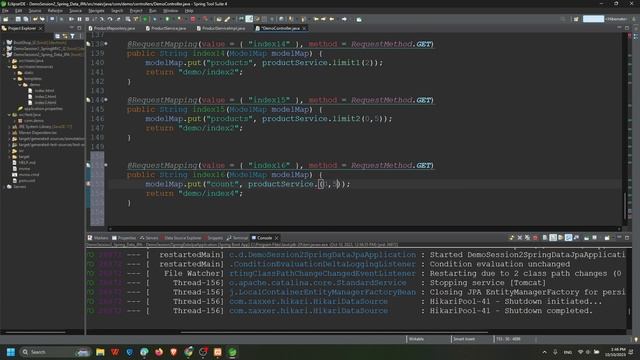Click the Terminate icon in Console toolbar
Image resolution: width=640 pixels, height=360 pixels.
[x=535, y=238]
